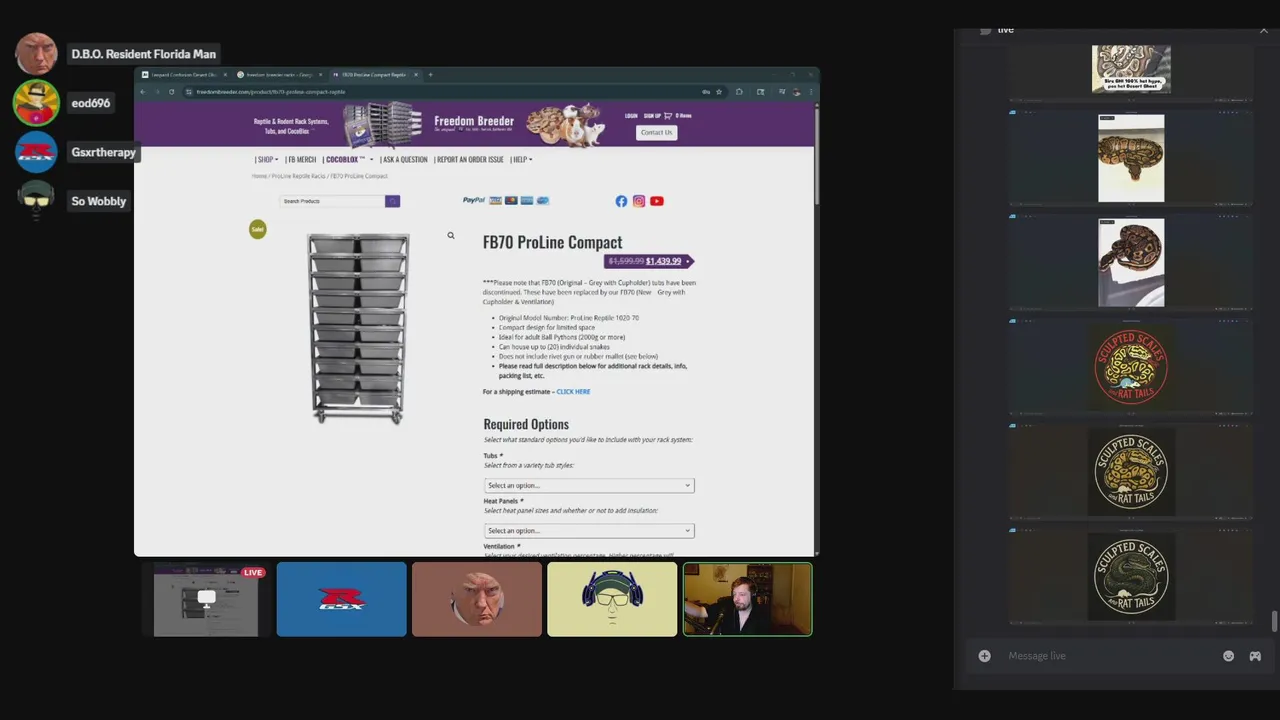This screenshot has height=720, width=1280.
Task: Click the Gsxrtherapy user avatar
Action: pyautogui.click(x=36, y=152)
